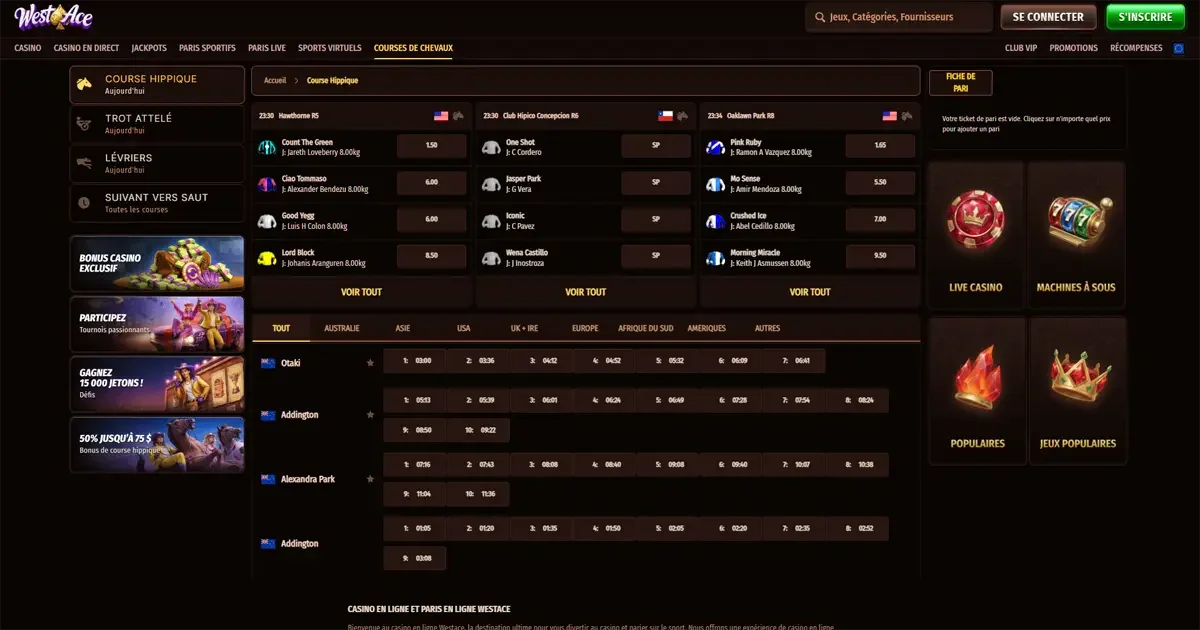Screen dimensions: 1200x630
Task: Click the US flag on Oaklawn Park R8
Action: click(x=890, y=116)
